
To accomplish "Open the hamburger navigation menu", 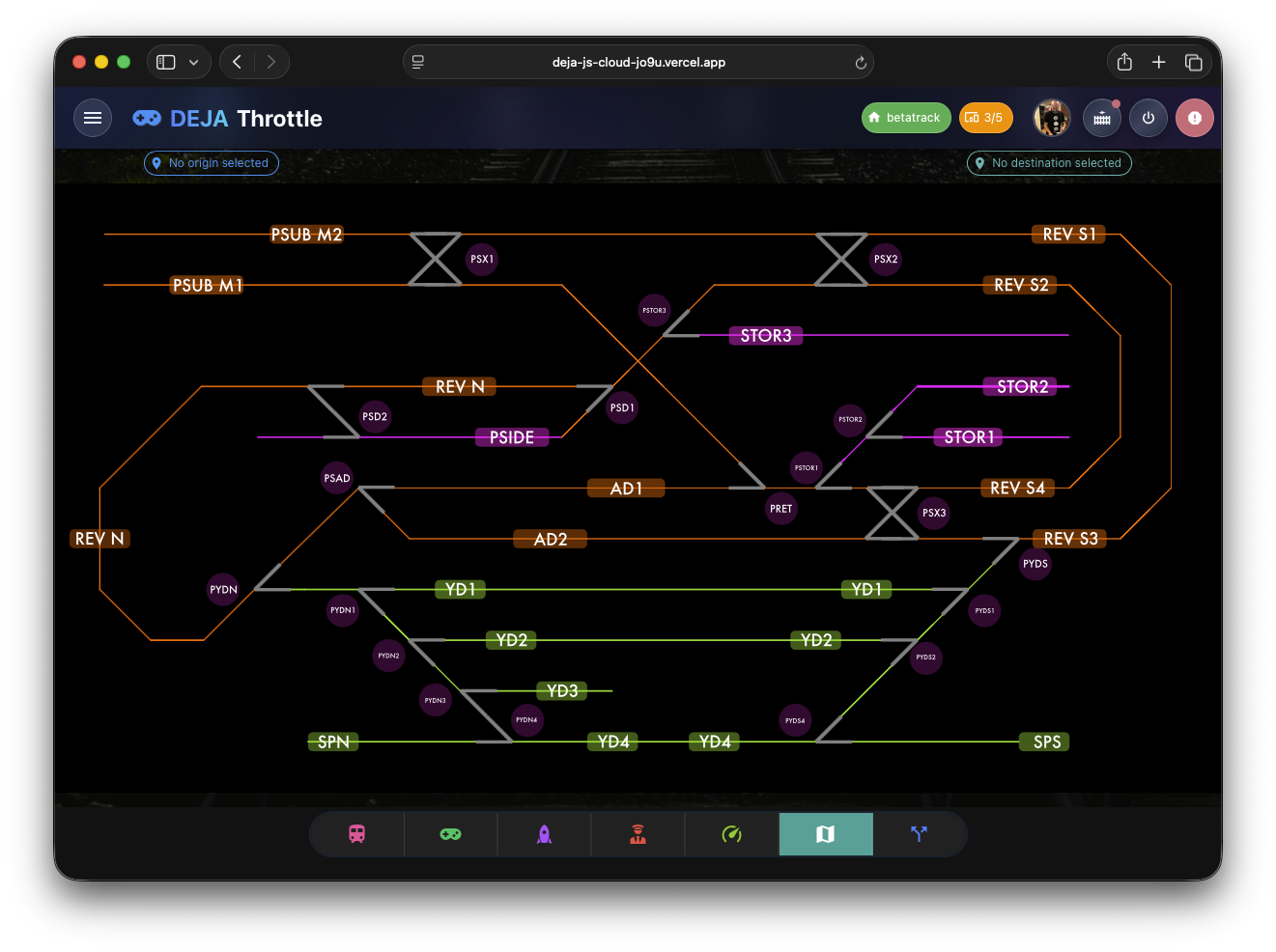I will (x=93, y=118).
